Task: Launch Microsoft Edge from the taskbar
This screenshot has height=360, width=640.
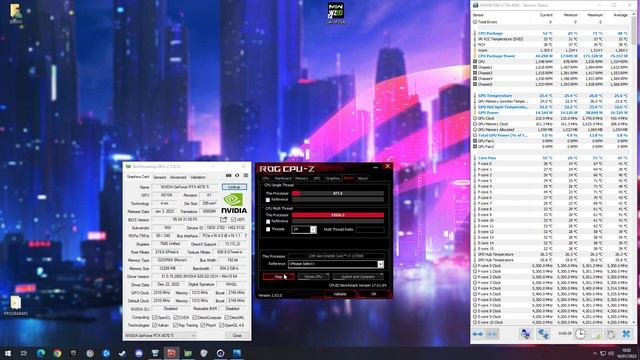Action: 41,353
